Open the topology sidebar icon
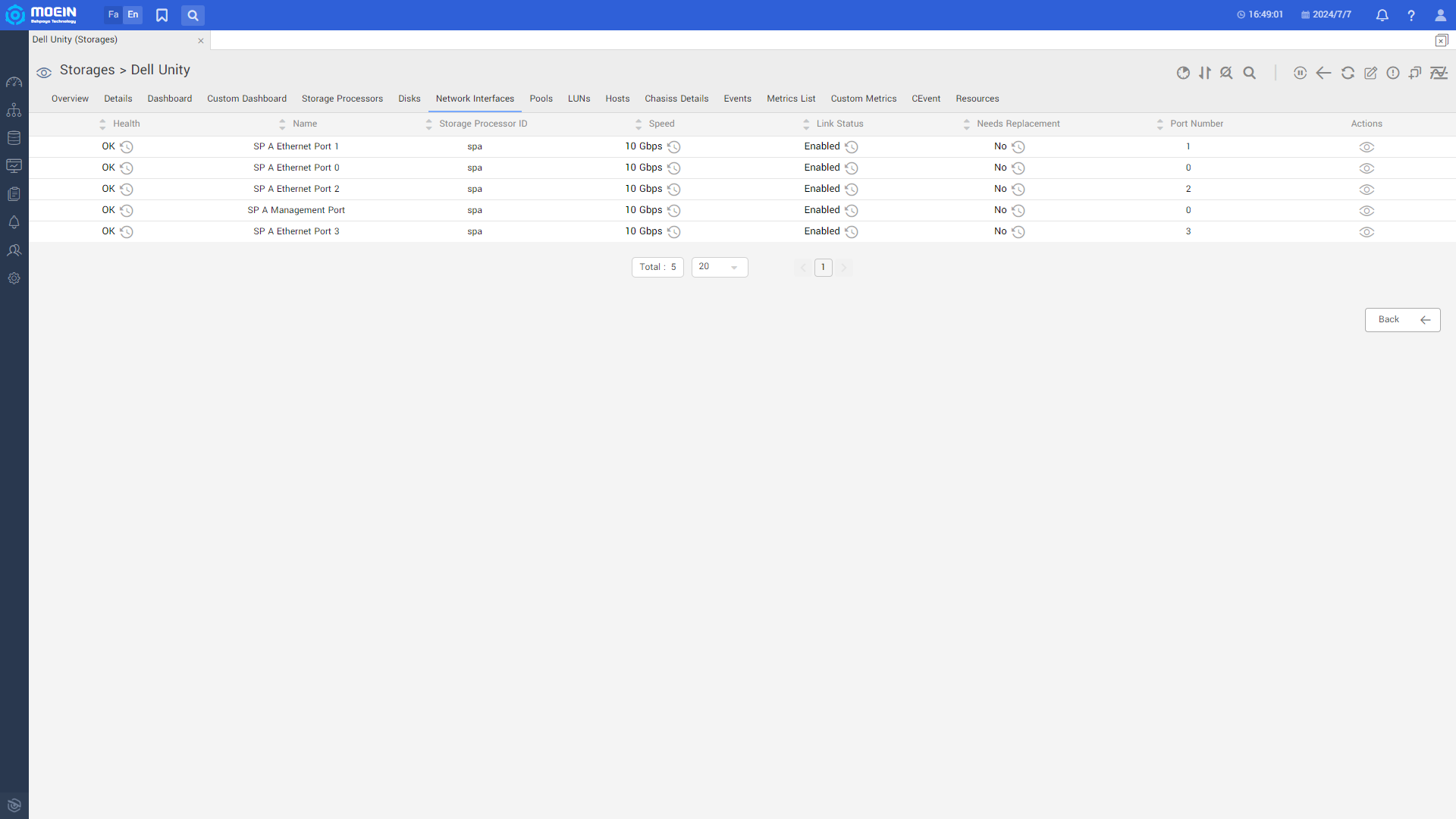Viewport: 1456px width, 819px height. (14, 110)
